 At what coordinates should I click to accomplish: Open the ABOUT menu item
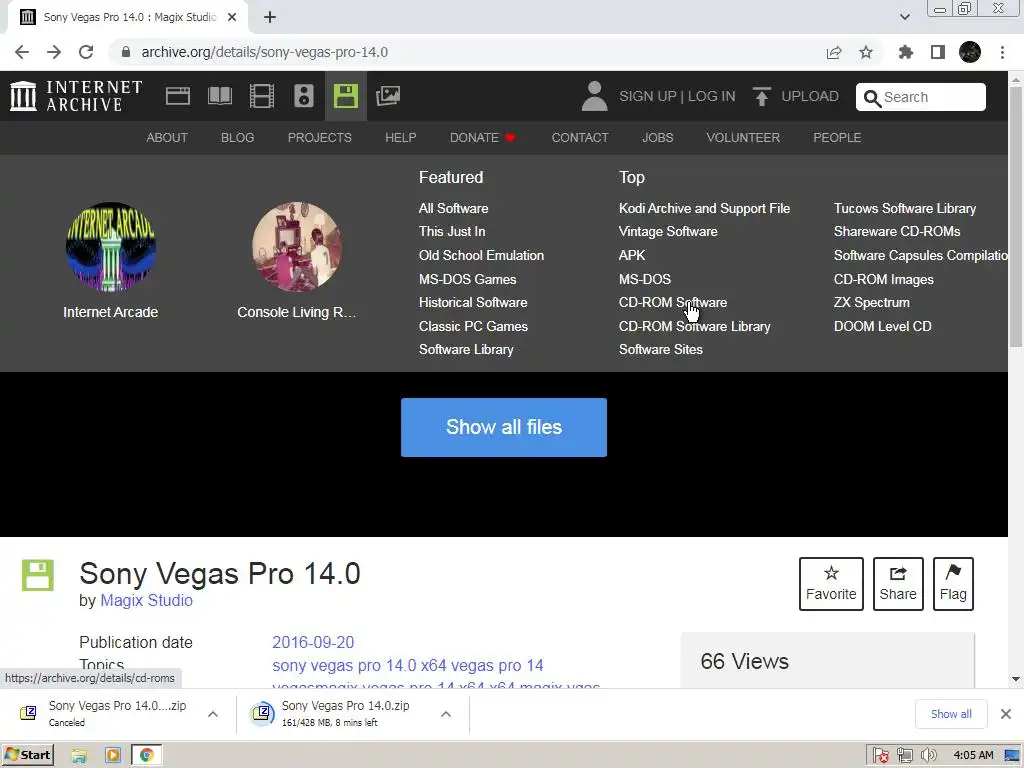point(167,138)
